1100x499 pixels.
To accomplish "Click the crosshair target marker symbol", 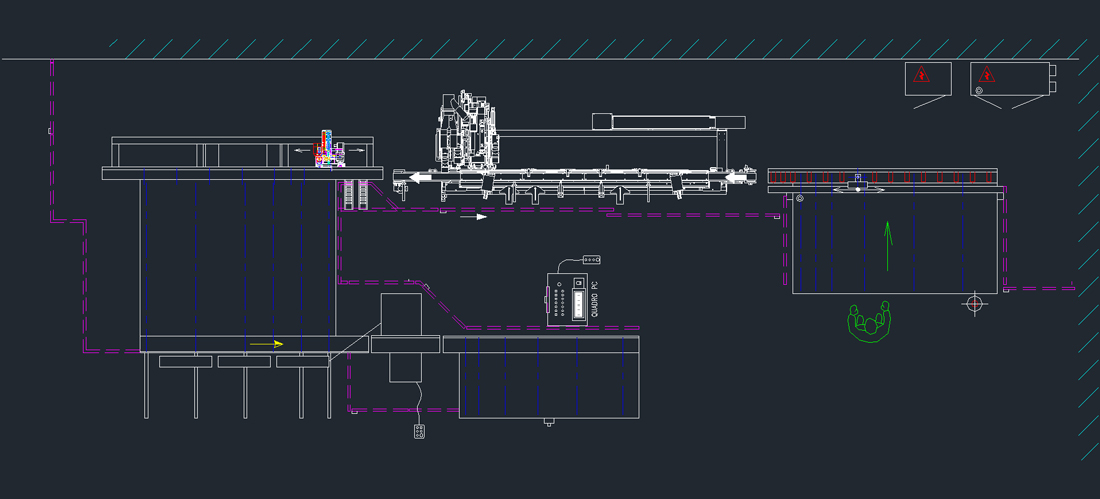I will coord(976,302).
